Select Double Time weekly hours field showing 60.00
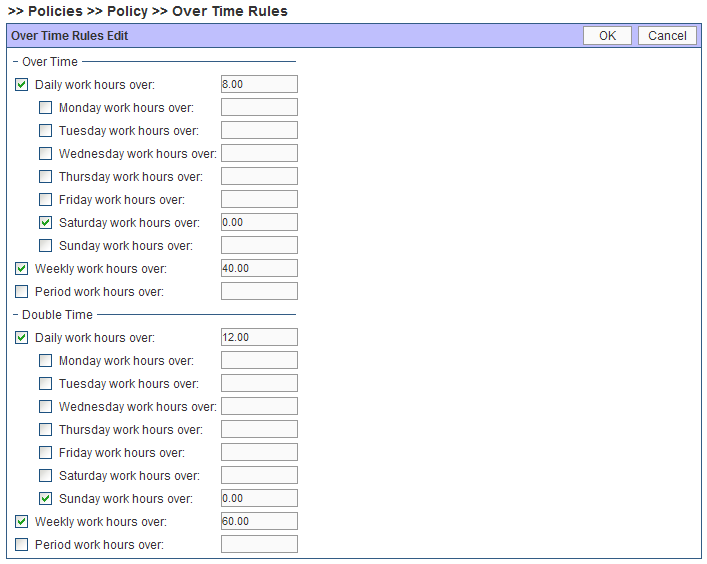Image resolution: width=707 pixels, height=564 pixels. [x=259, y=522]
